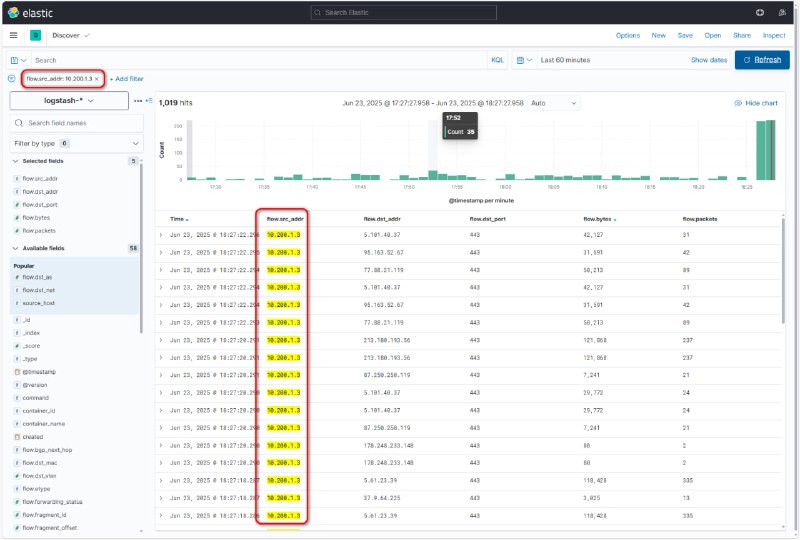Select flow.packets in Selected fields
The height and width of the screenshot is (540, 800).
click(39, 231)
